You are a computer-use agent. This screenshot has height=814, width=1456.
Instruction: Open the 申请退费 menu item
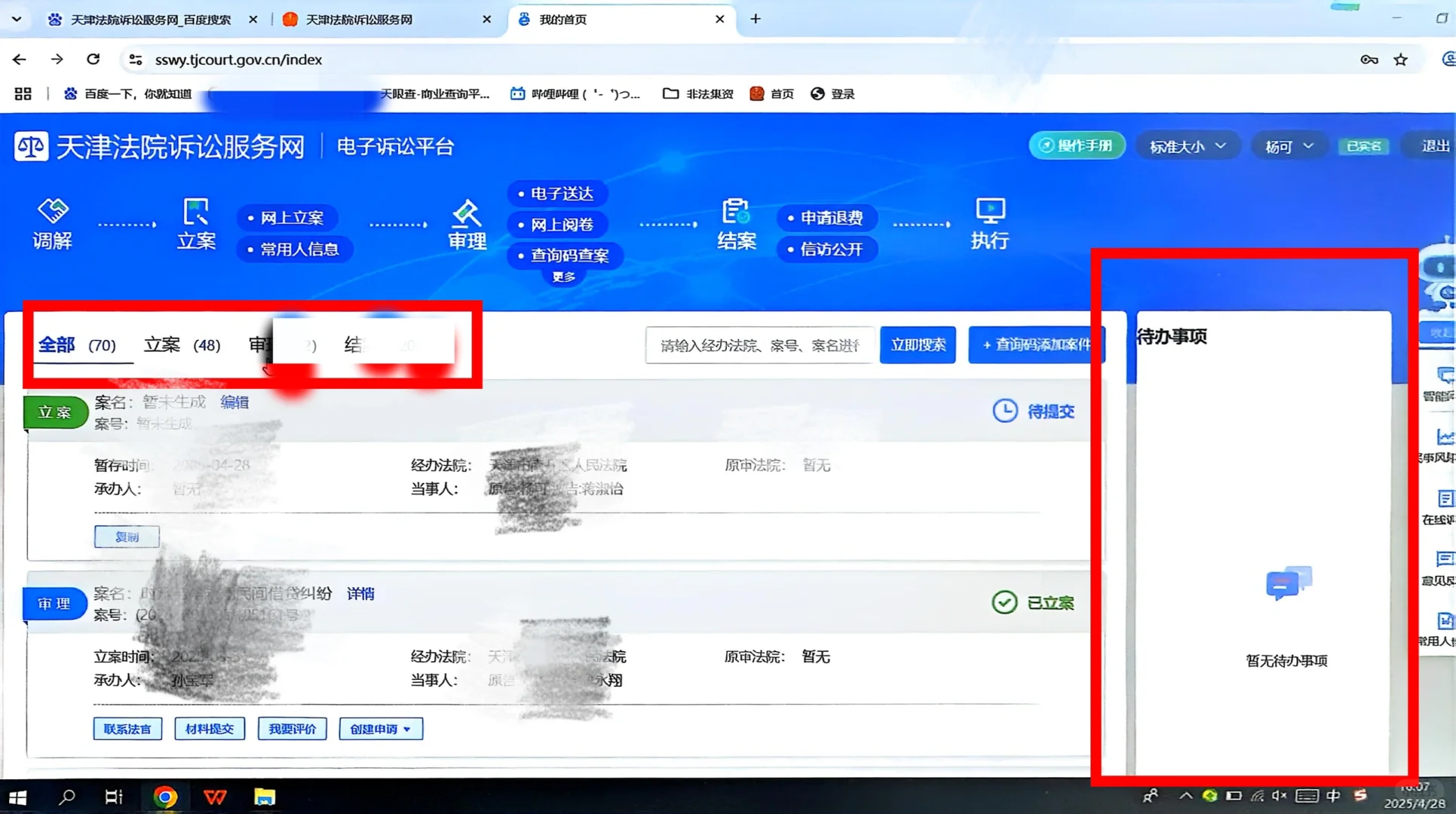[827, 218]
